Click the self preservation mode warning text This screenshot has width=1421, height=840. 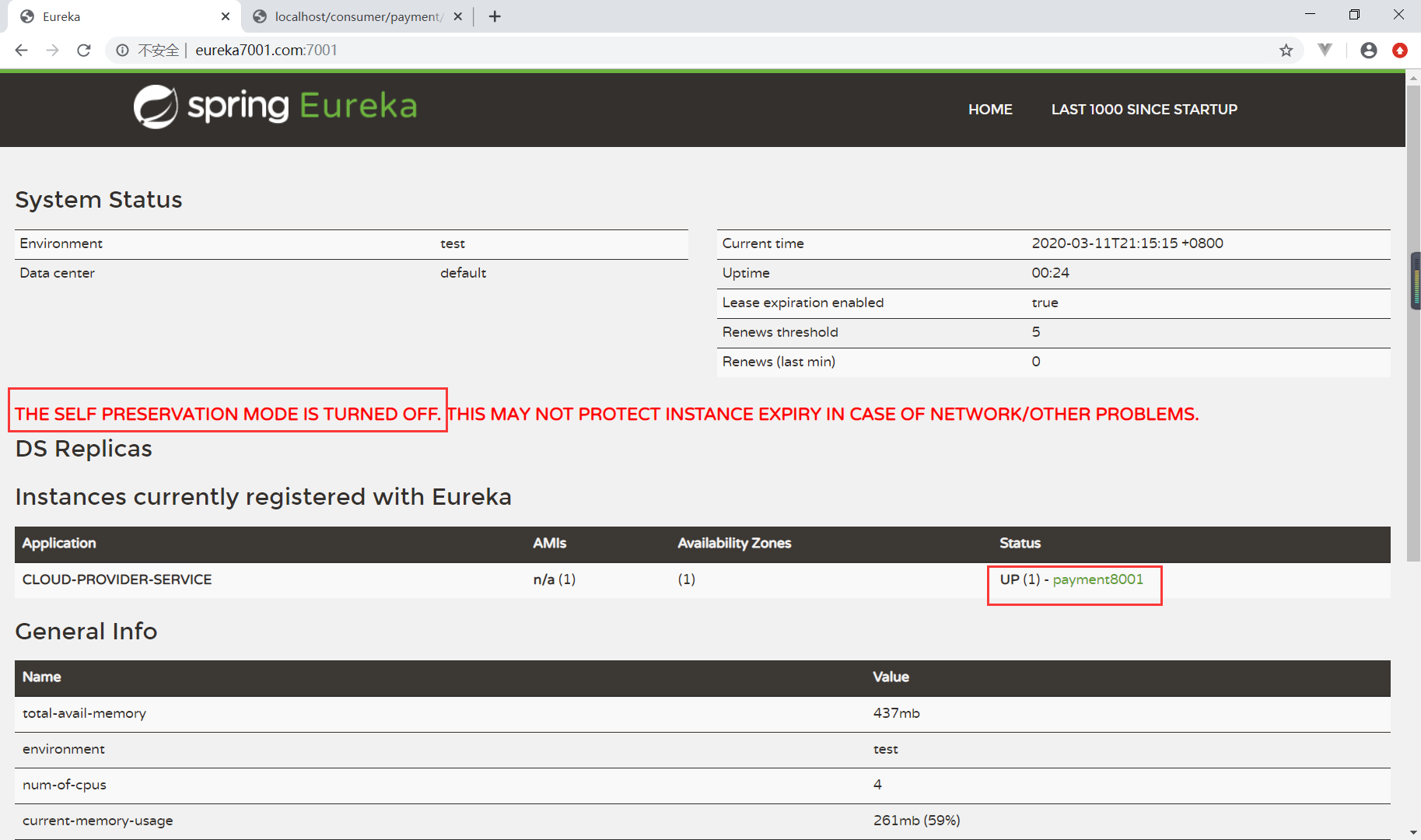[x=607, y=414]
